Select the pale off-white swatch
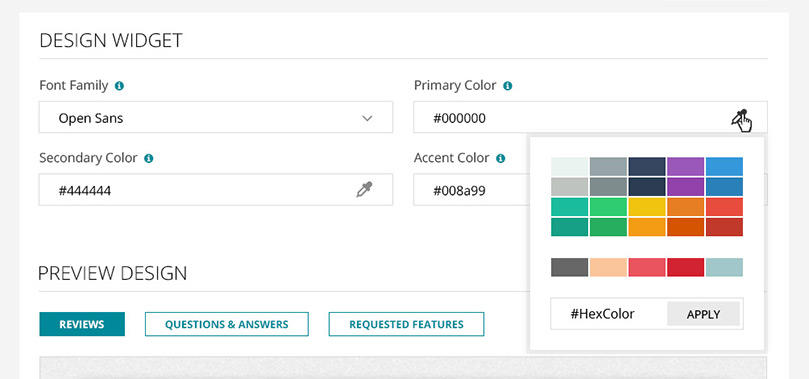This screenshot has height=379, width=809. click(570, 167)
